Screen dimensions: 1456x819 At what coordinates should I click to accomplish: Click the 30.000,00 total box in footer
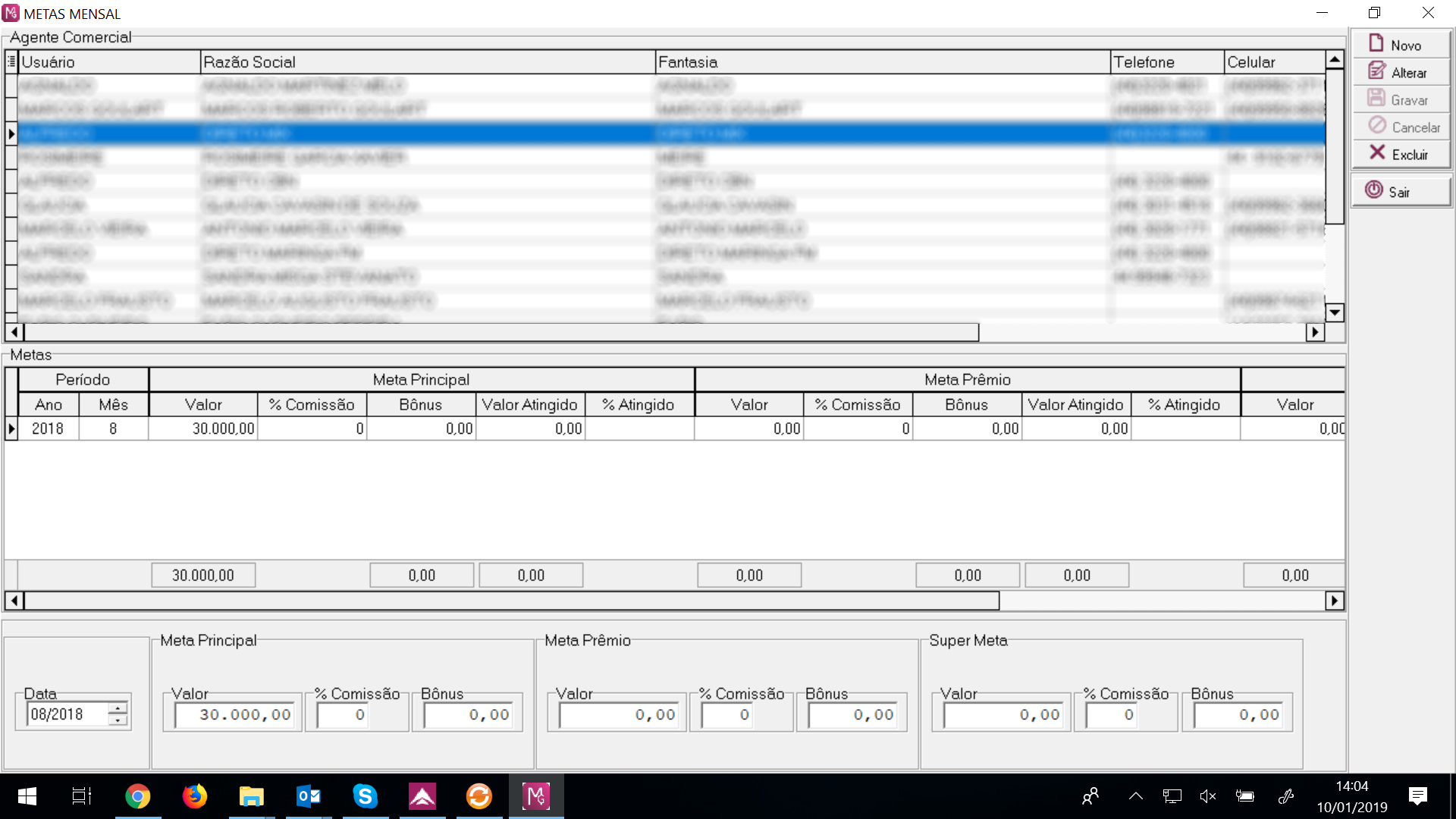[x=203, y=575]
